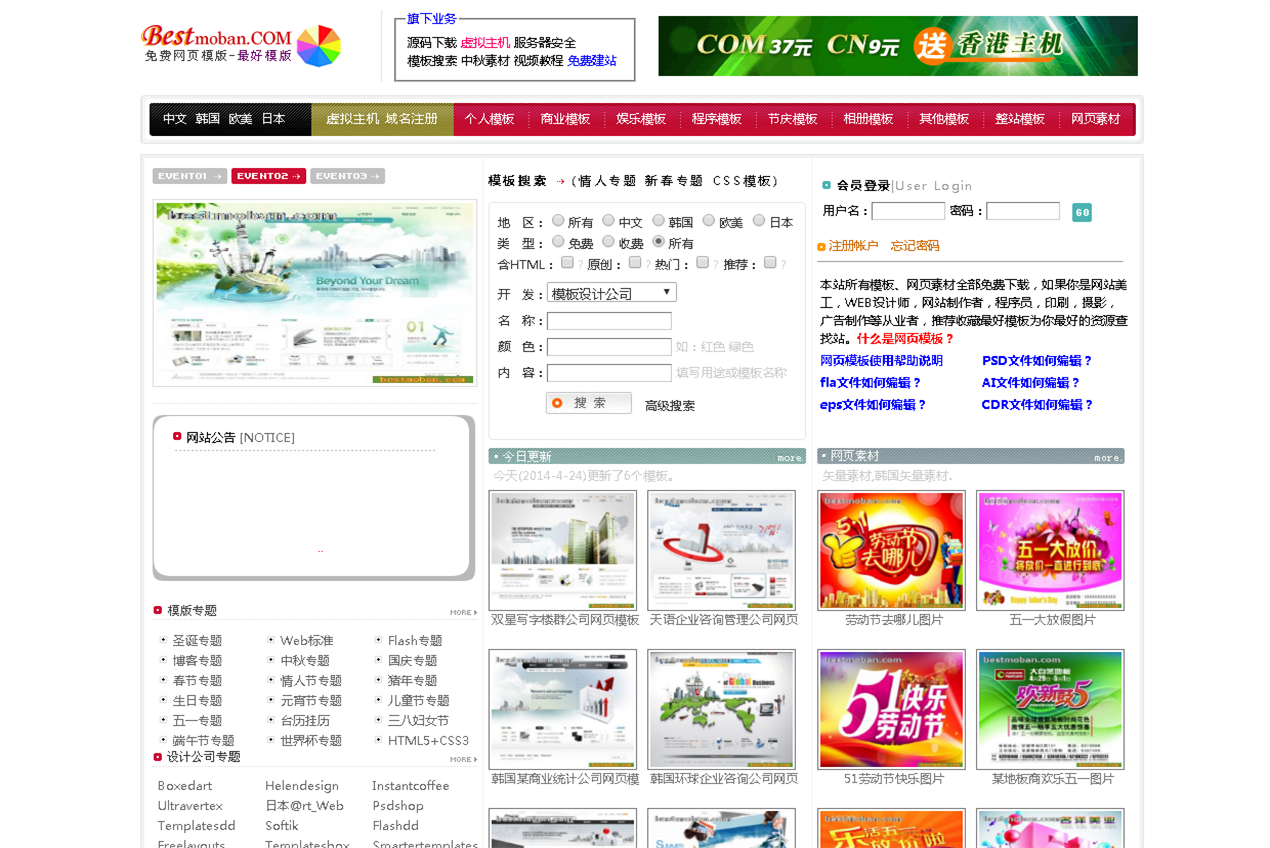This screenshot has height=848, width=1270.
Task: Tick the 热门 checkbox
Action: (703, 263)
